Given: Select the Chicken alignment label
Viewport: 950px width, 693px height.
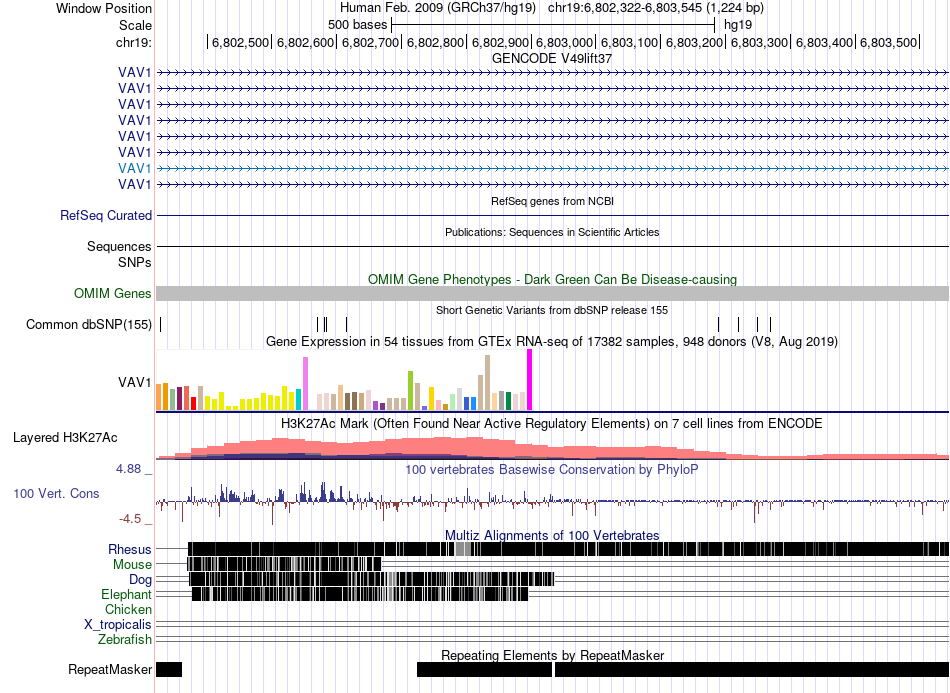Looking at the screenshot, I should point(128,609).
